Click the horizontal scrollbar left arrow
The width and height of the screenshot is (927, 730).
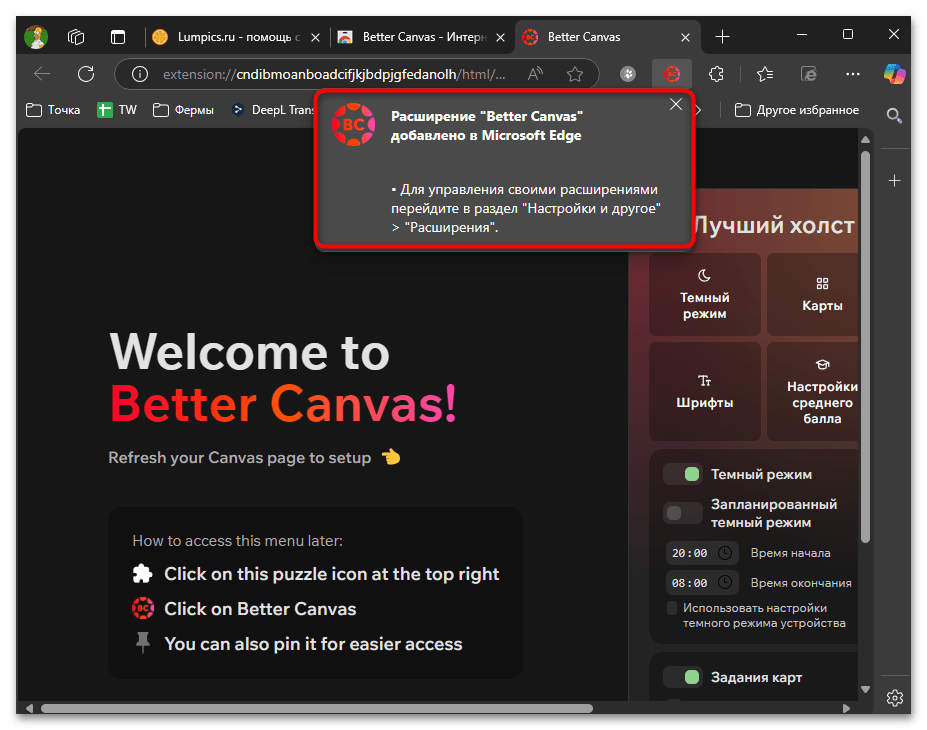click(29, 708)
